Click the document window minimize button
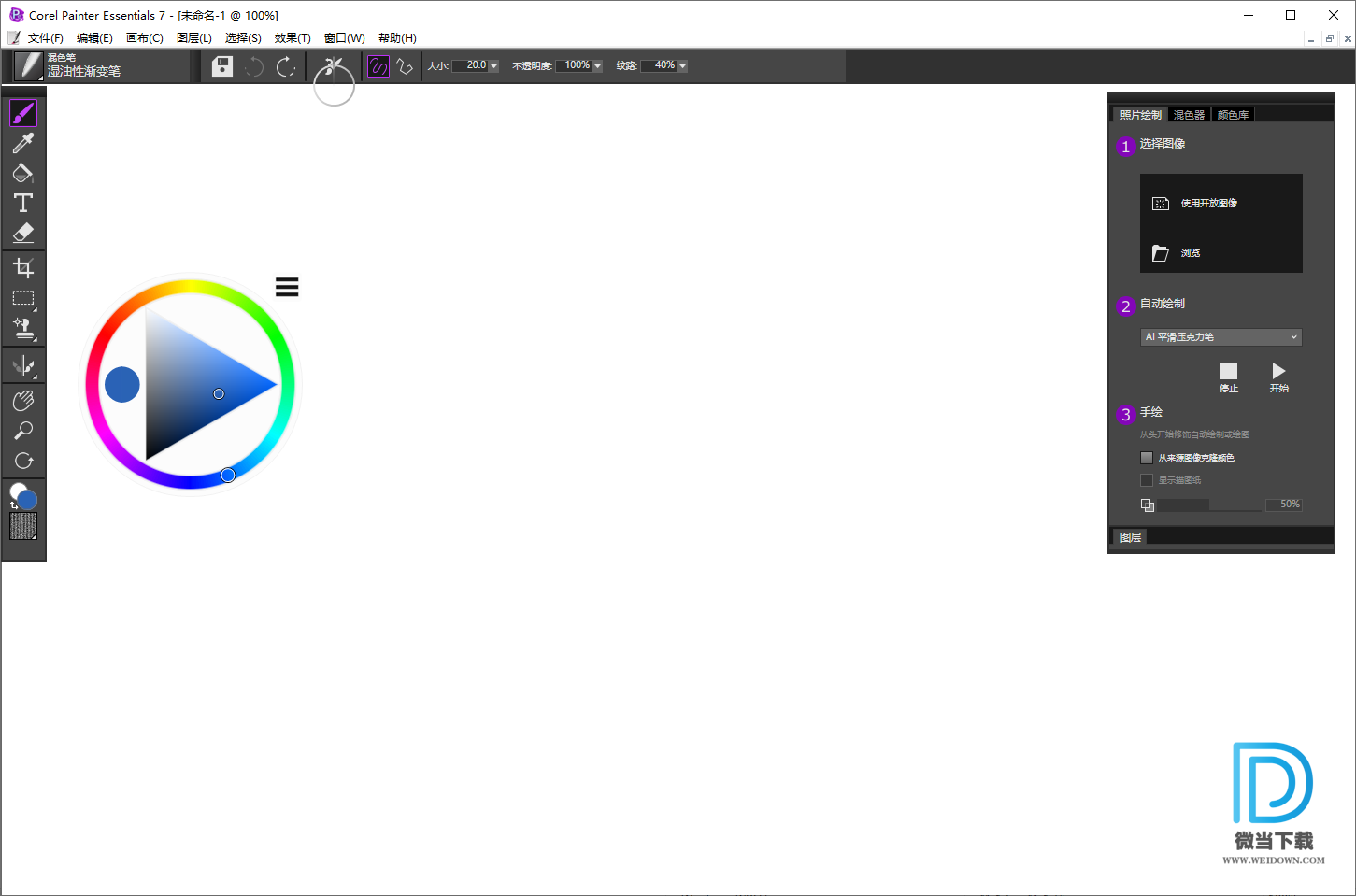 coord(1311,38)
